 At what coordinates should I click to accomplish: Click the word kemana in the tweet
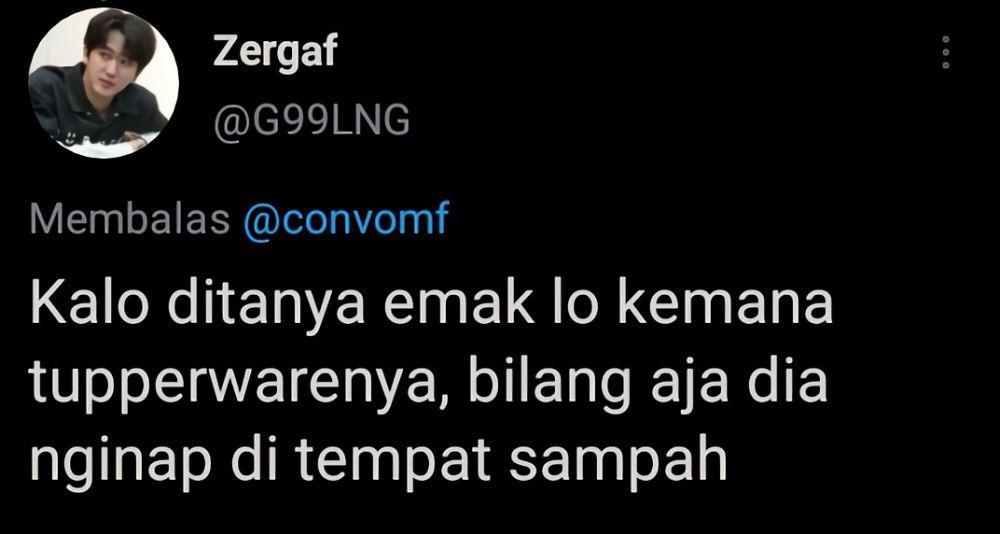point(726,306)
